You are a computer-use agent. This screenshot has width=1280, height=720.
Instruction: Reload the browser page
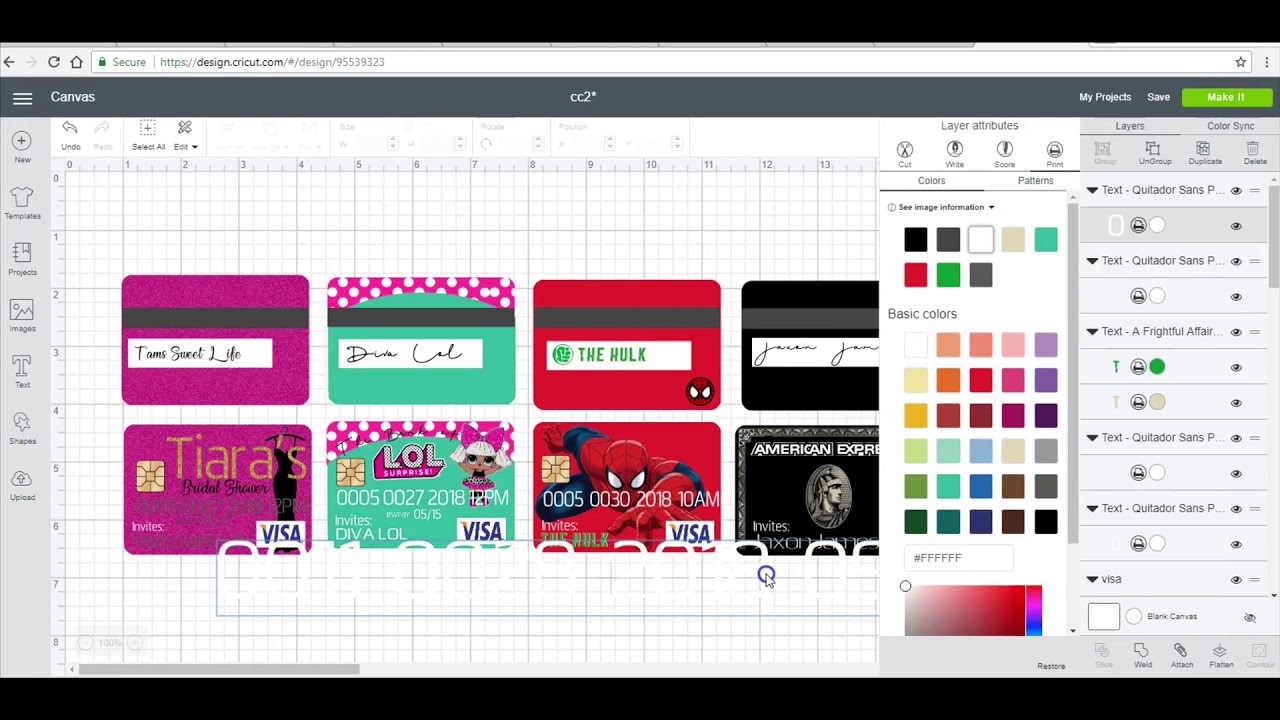[x=54, y=62]
